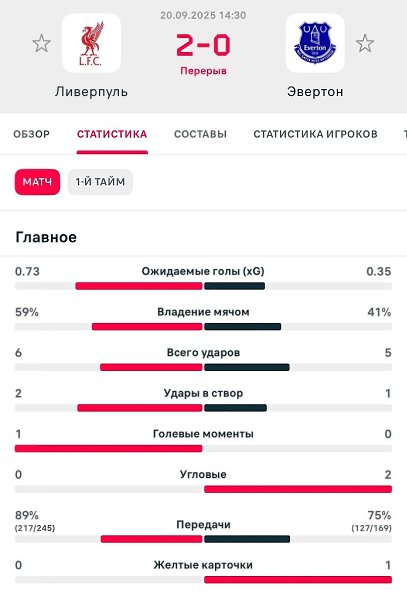Tap the Ожидаемые голы (xG) stat row

pos(203,278)
